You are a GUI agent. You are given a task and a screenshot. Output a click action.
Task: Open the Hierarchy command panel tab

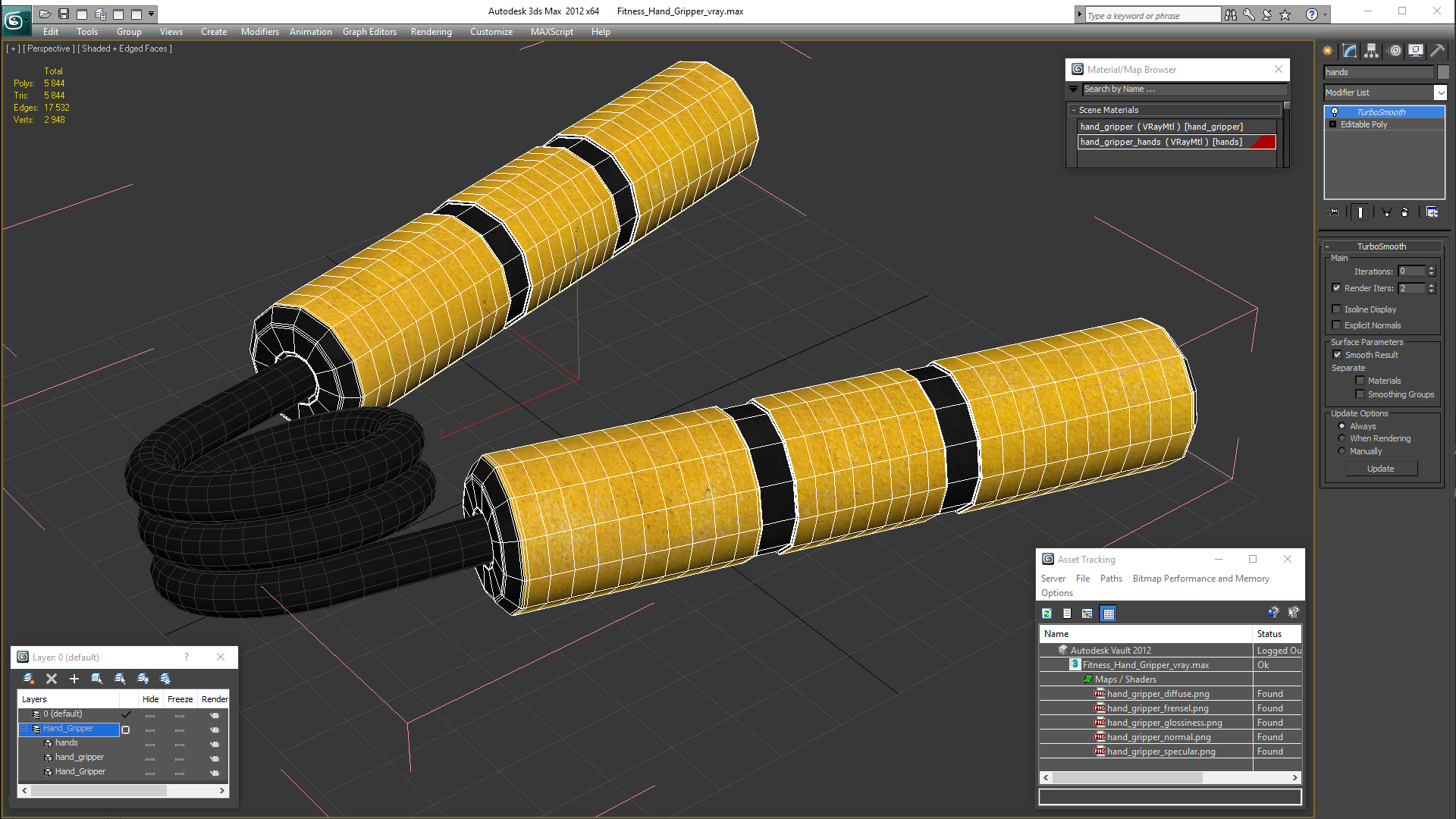click(1371, 51)
